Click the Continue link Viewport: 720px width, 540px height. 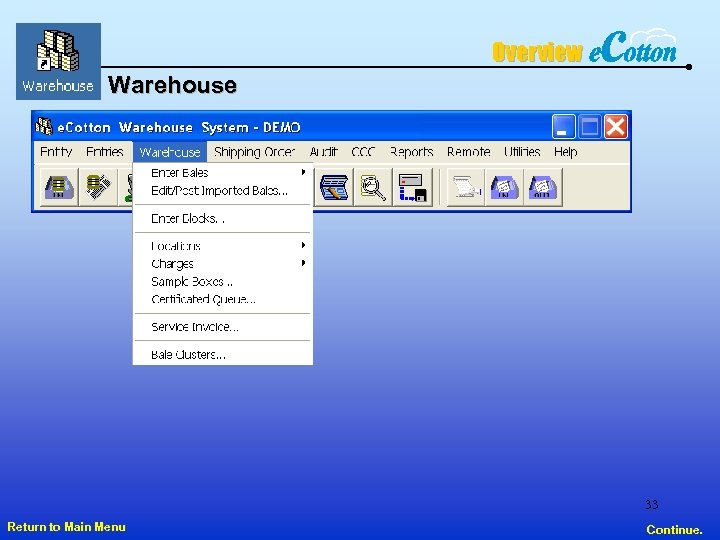[x=674, y=529]
